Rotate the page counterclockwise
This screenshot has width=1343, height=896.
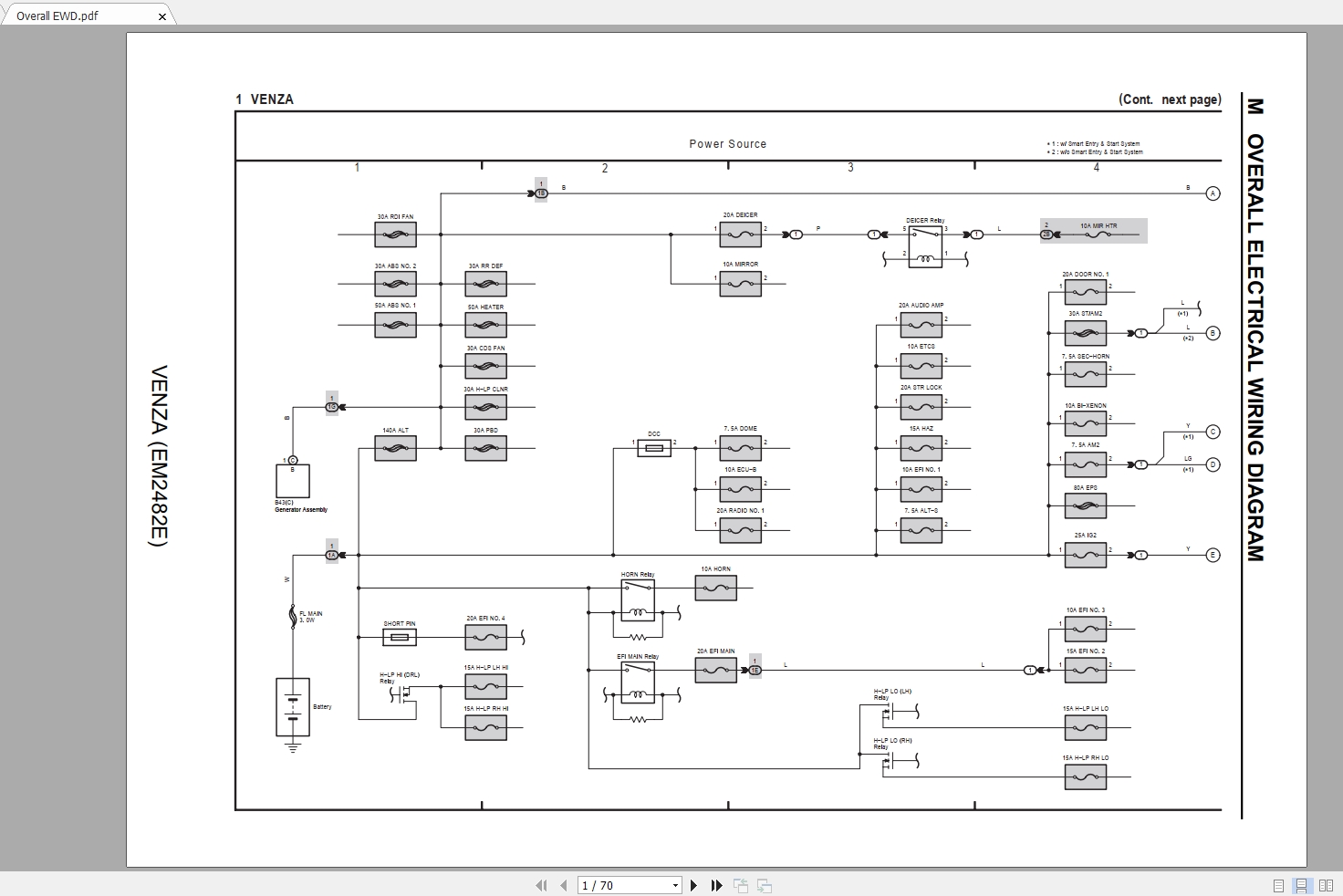741,885
